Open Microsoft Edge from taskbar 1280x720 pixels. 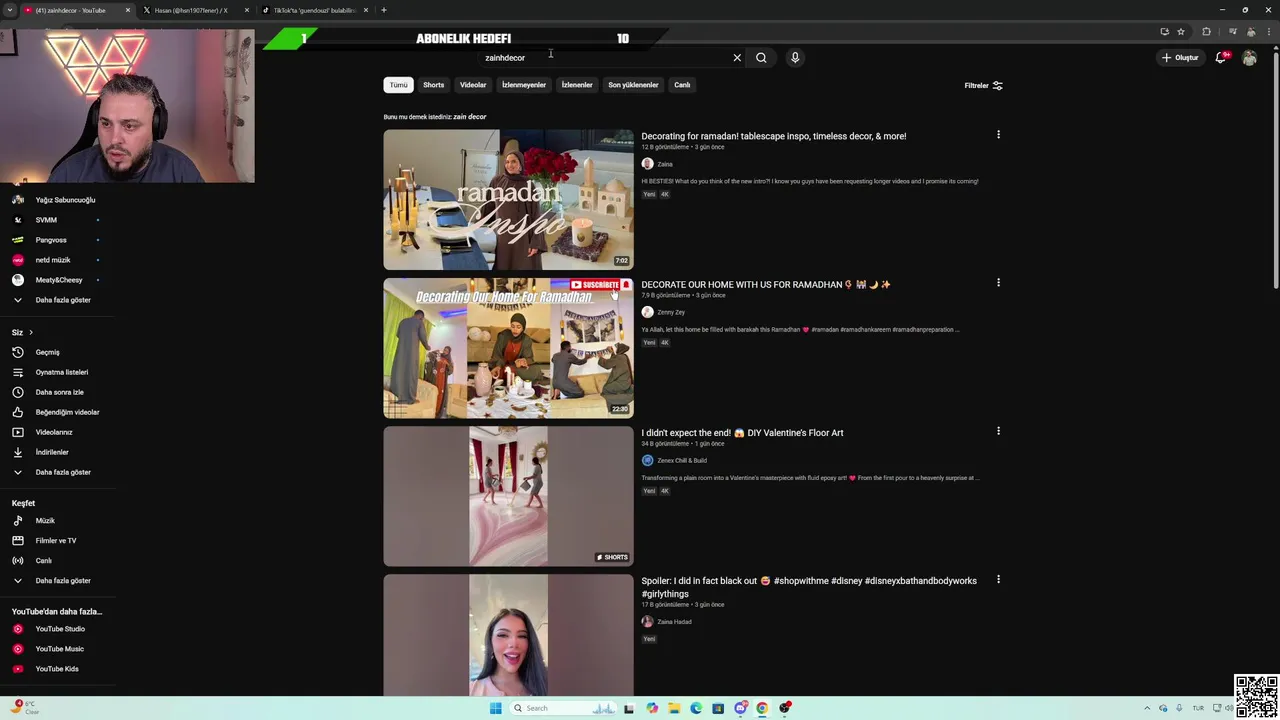696,708
